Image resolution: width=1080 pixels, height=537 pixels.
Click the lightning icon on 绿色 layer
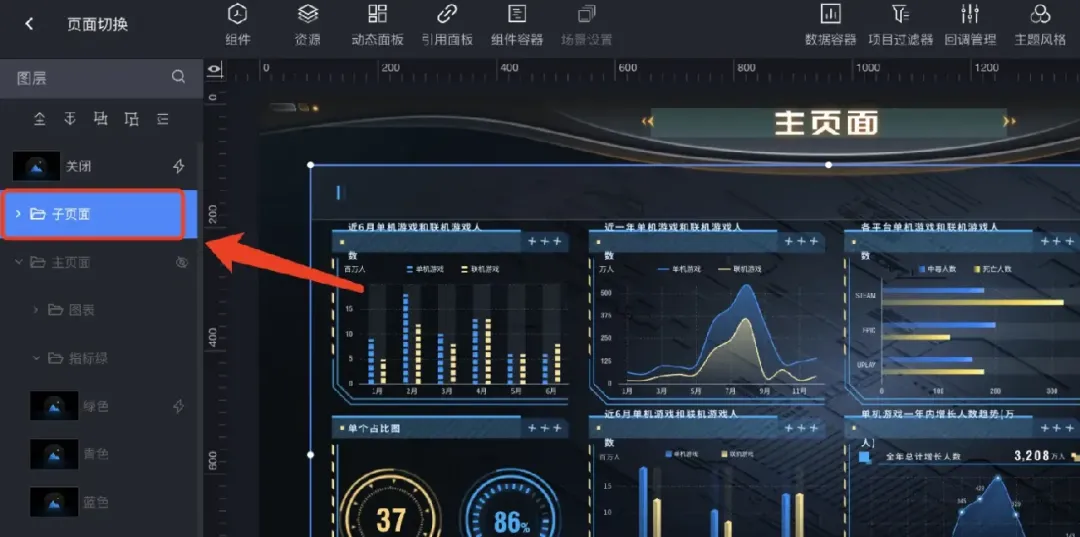[178, 406]
